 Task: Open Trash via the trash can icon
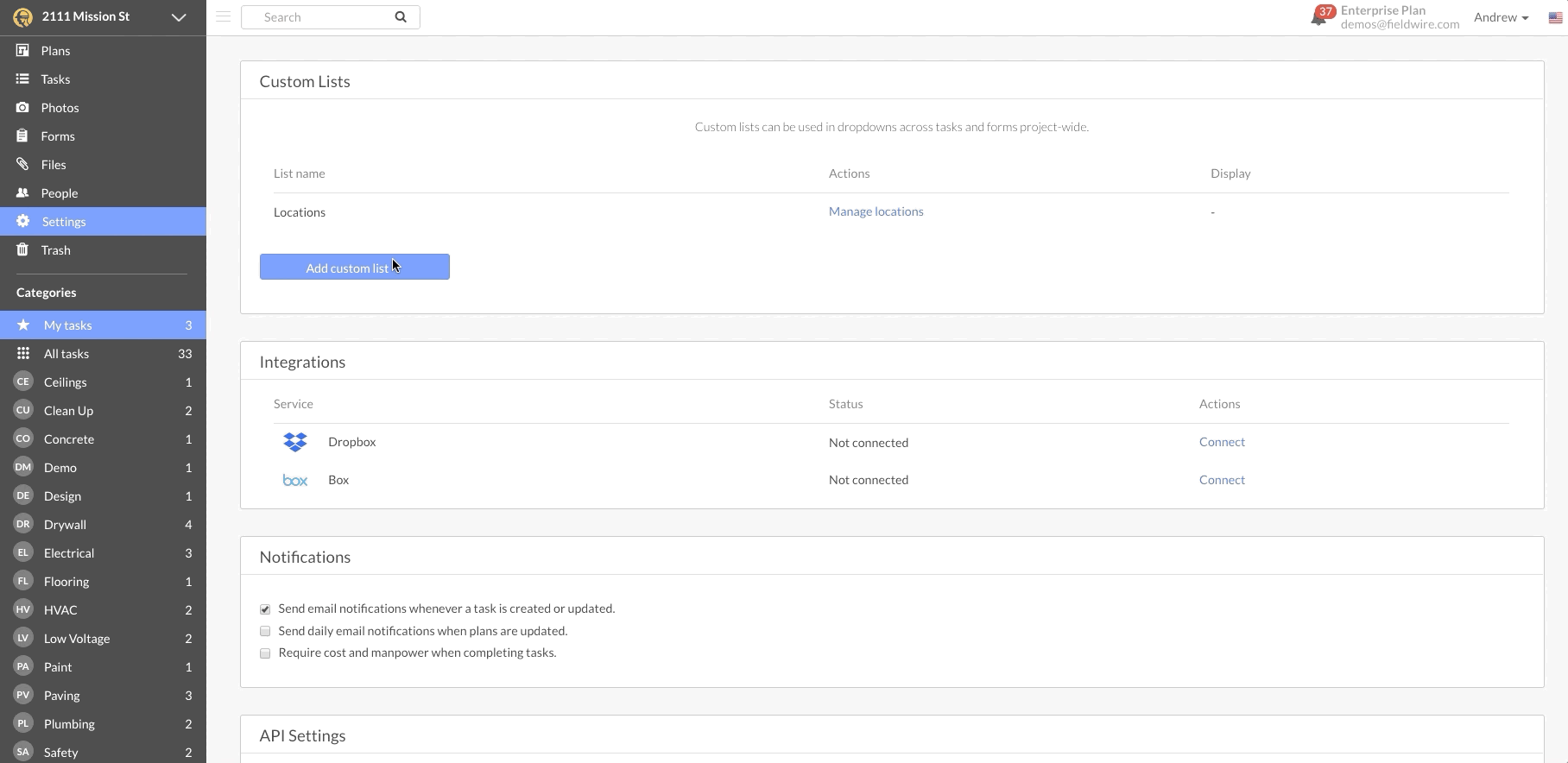[22, 250]
